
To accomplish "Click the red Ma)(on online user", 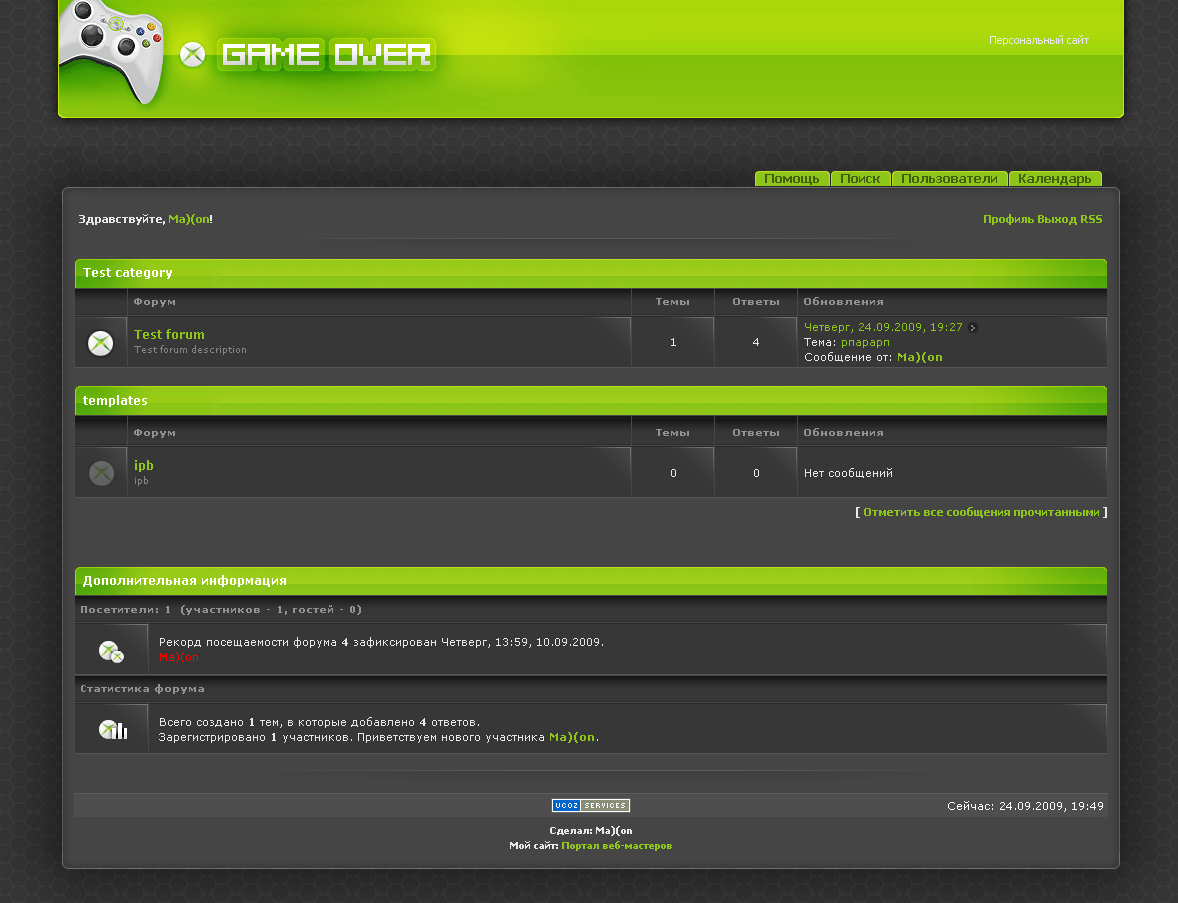I will pos(179,657).
